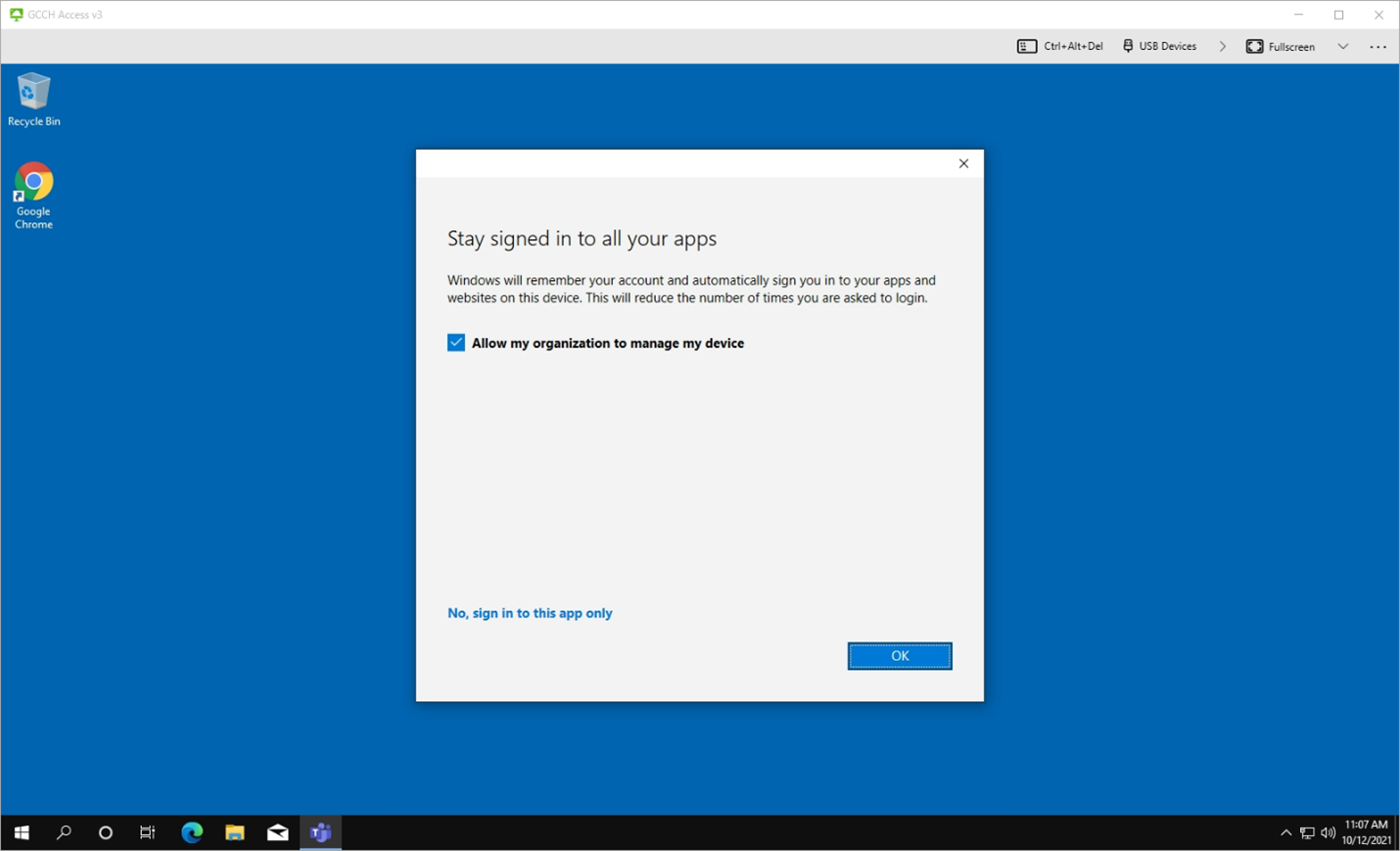Image resolution: width=1400 pixels, height=851 pixels.
Task: Expand the chevron next to USB Devices
Action: [x=1222, y=45]
